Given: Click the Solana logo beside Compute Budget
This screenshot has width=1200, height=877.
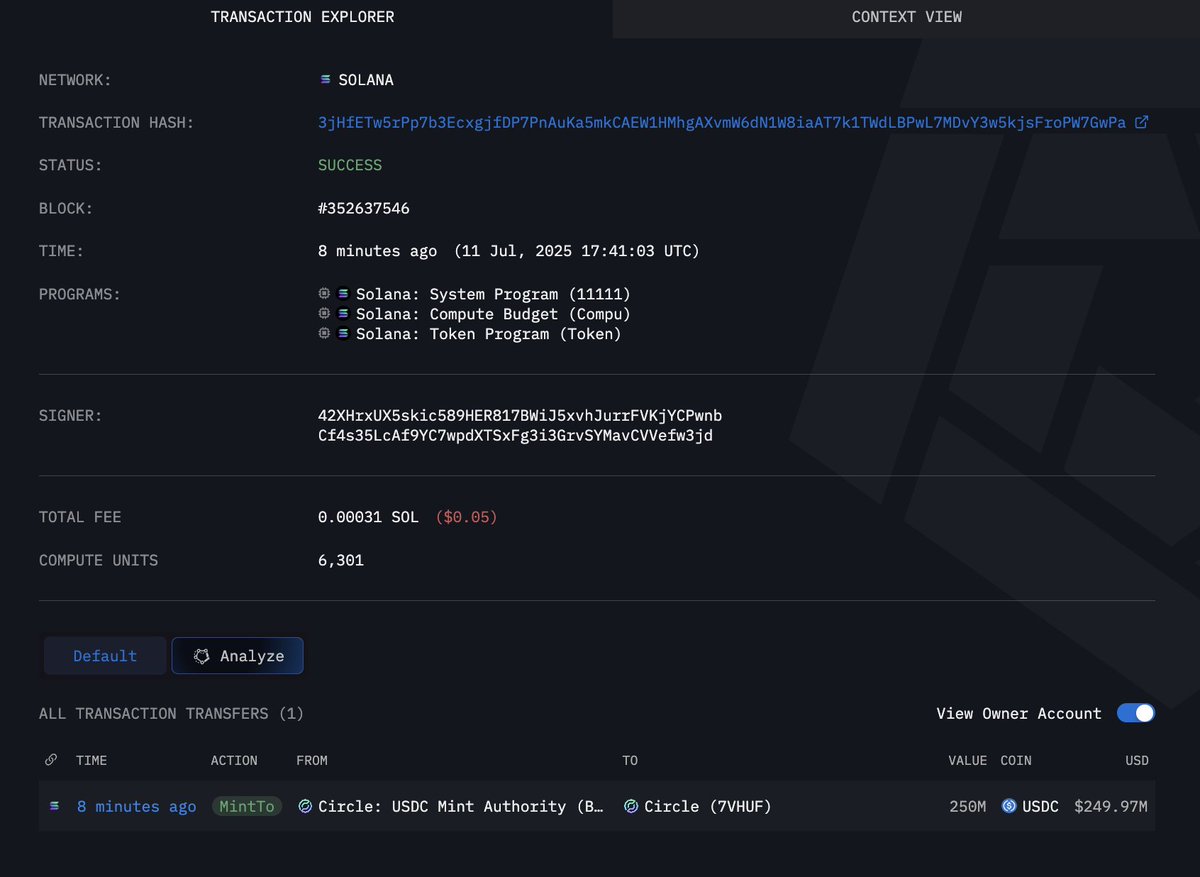Looking at the screenshot, I should 344,314.
